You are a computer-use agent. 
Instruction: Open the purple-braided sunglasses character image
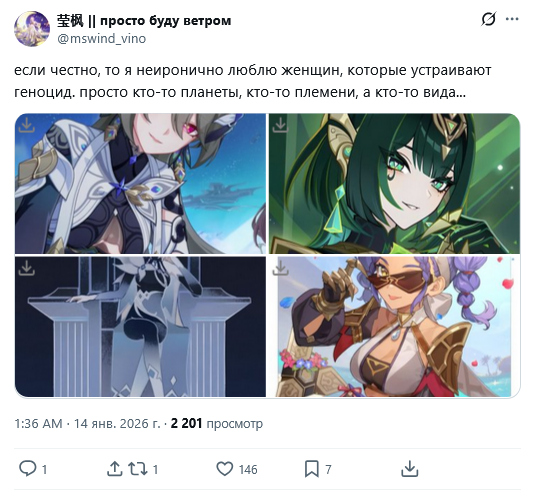pyautogui.click(x=394, y=327)
